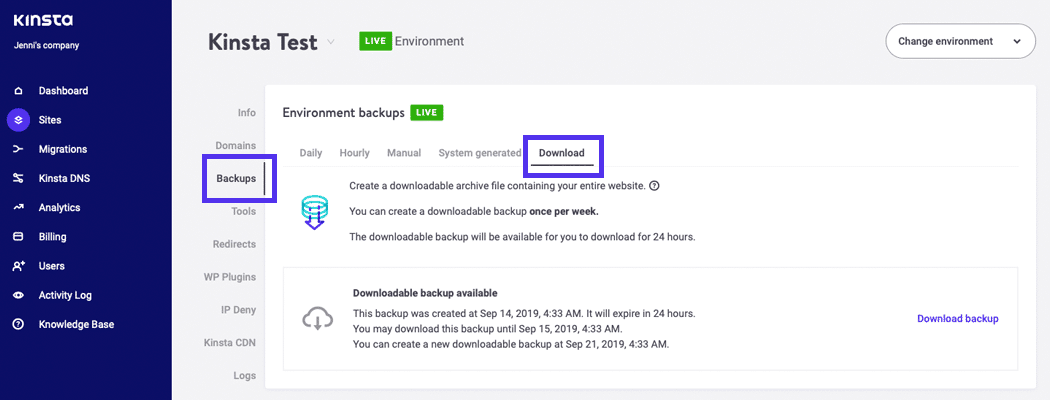Open the WP Plugins section
This screenshot has width=1050, height=400.
228,277
